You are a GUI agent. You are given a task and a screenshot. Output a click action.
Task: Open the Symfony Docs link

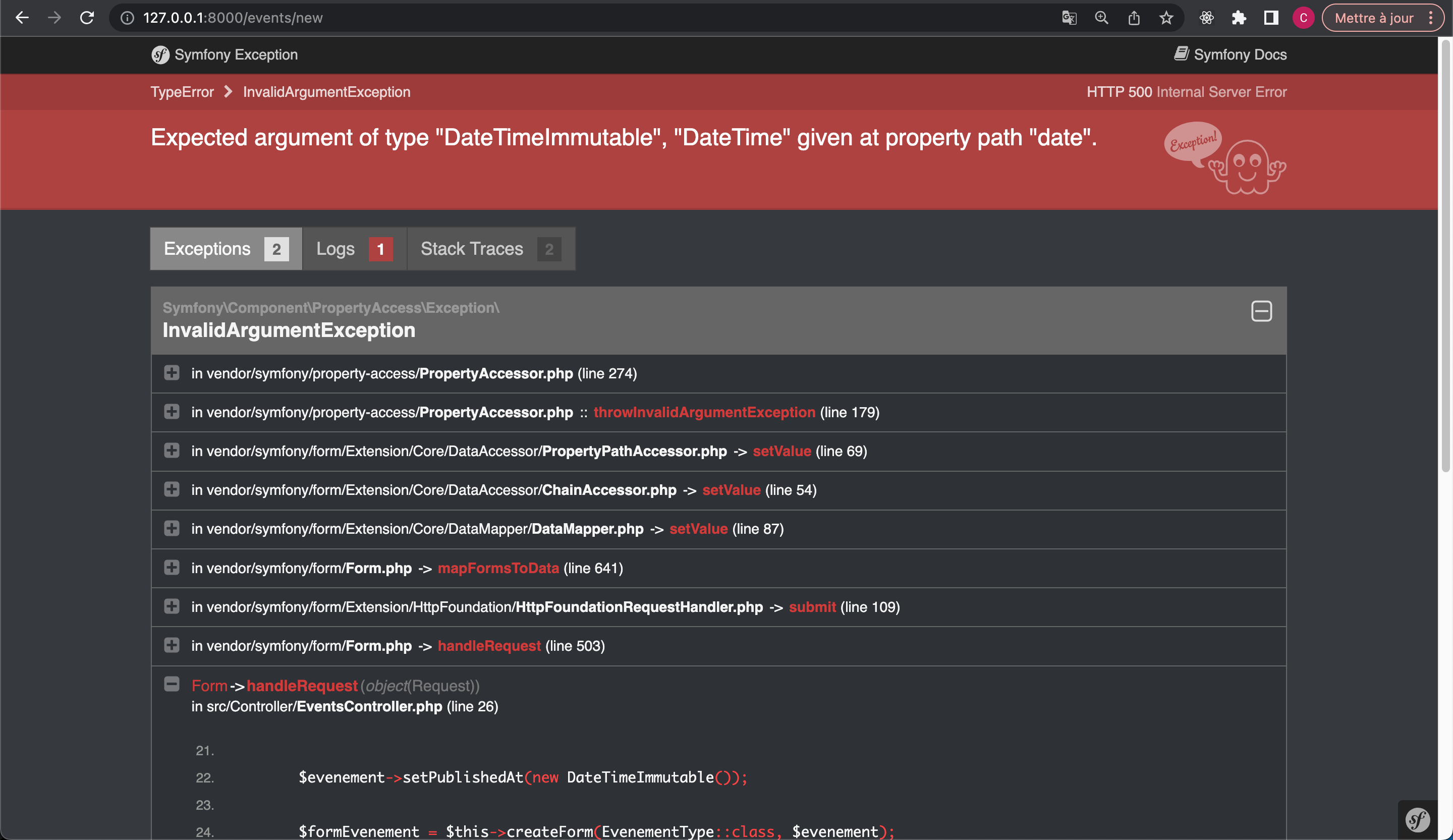tap(1230, 55)
